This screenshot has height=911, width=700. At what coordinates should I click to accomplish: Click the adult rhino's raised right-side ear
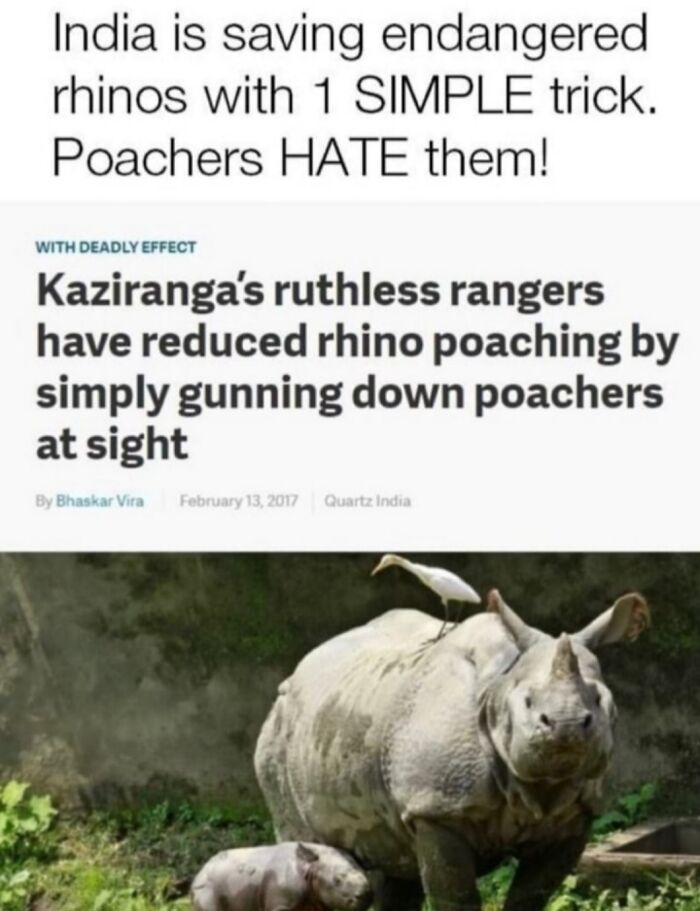[x=615, y=621]
